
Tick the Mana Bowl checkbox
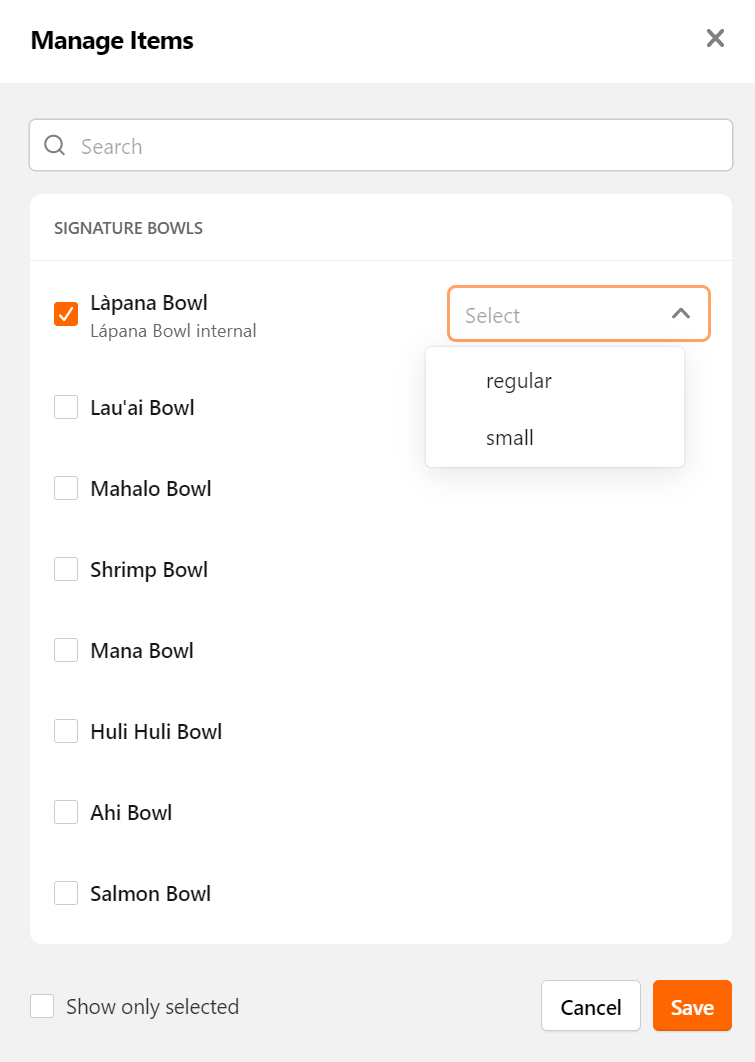coord(66,650)
